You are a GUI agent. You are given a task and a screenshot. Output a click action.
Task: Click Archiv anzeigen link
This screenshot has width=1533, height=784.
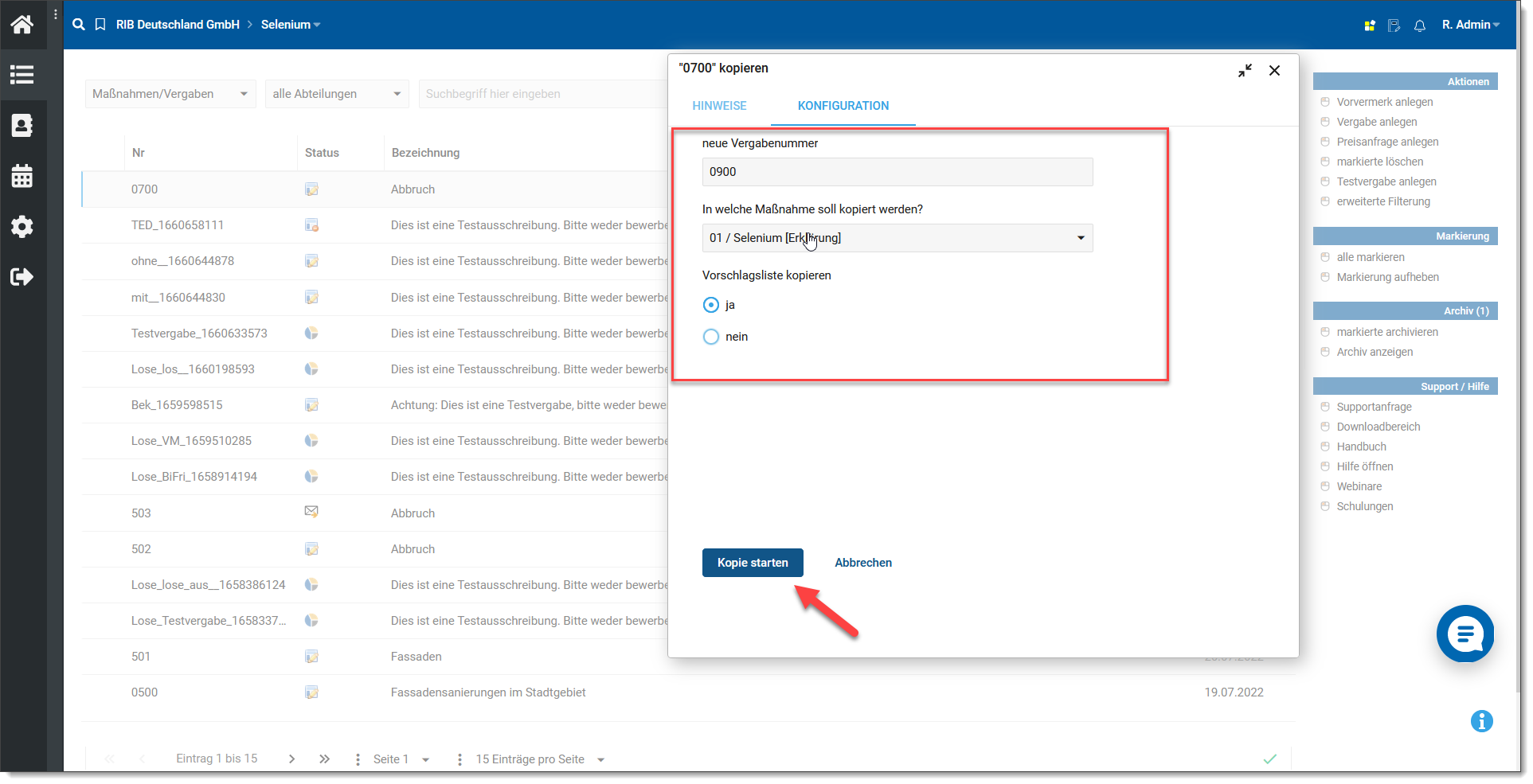(1375, 352)
